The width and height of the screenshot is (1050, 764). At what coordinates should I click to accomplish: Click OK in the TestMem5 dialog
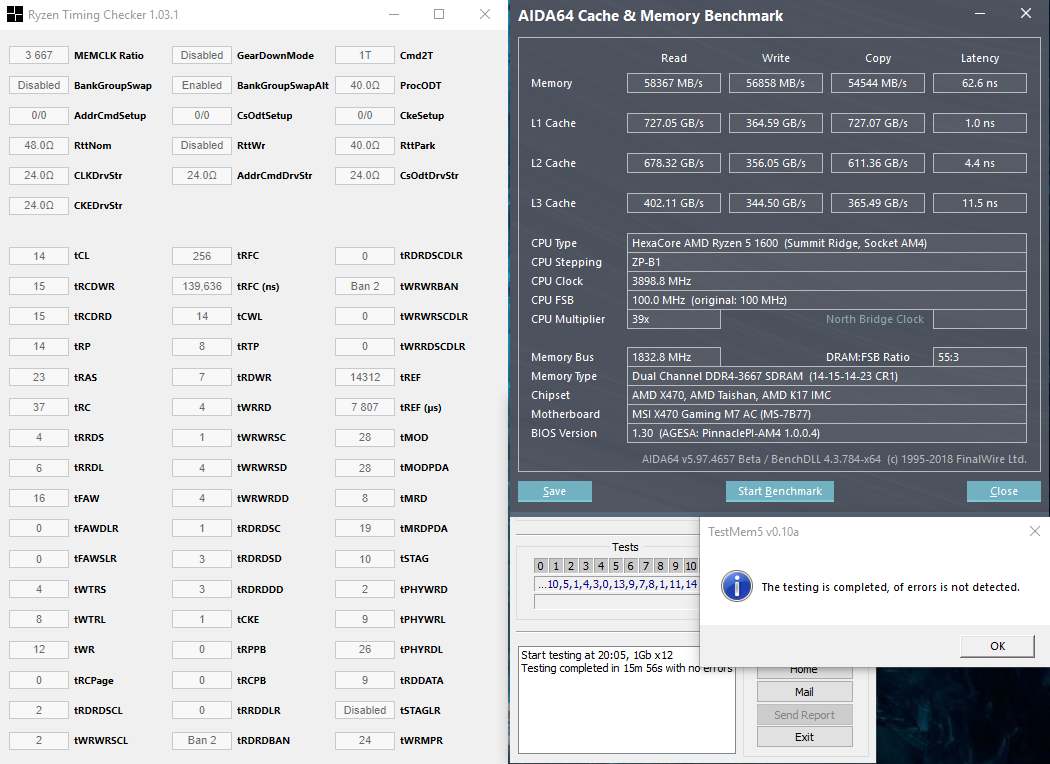[997, 646]
